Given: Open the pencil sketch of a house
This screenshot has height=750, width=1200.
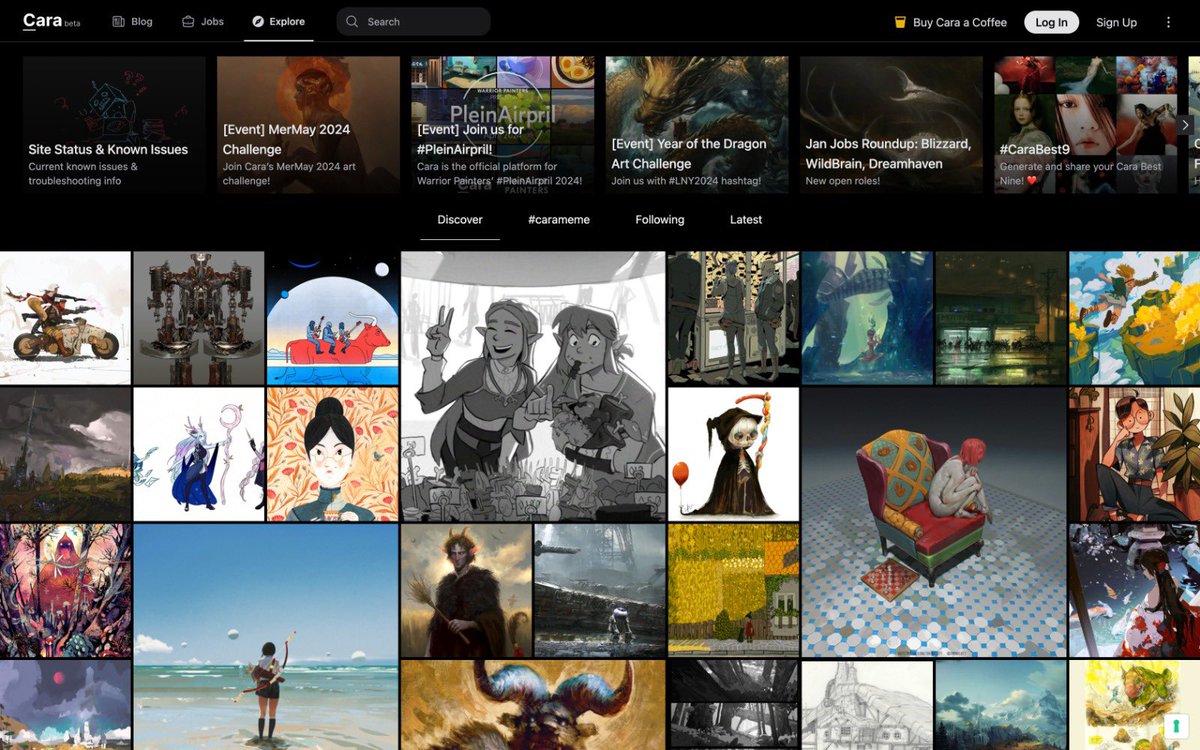Looking at the screenshot, I should click(x=867, y=705).
